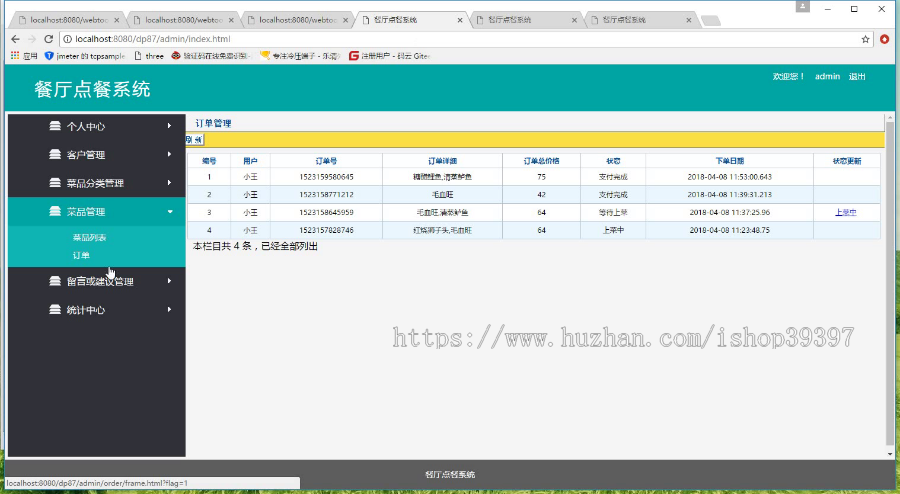Collapse the 菜品管理 menu arrow
The width and height of the screenshot is (900, 494).
click(x=170, y=212)
